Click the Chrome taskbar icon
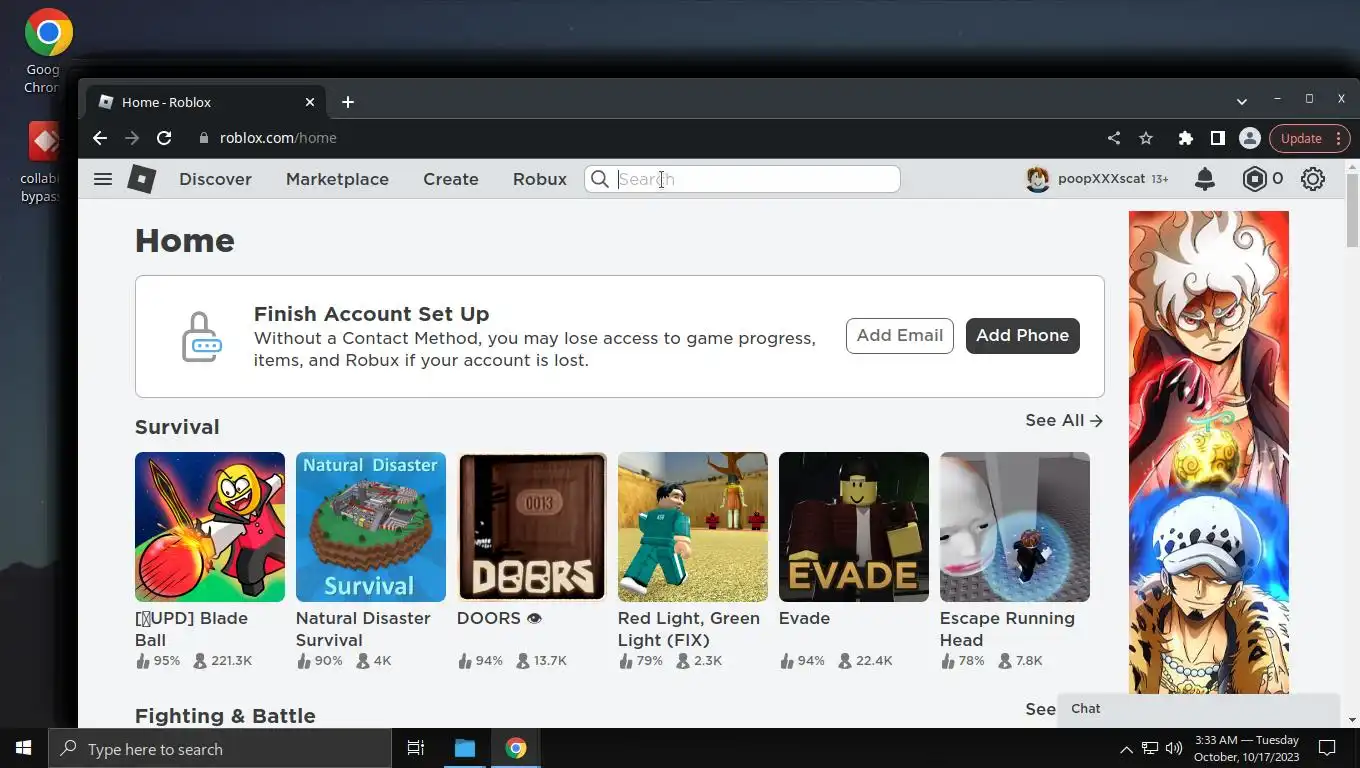1360x768 pixels. pyautogui.click(x=515, y=748)
